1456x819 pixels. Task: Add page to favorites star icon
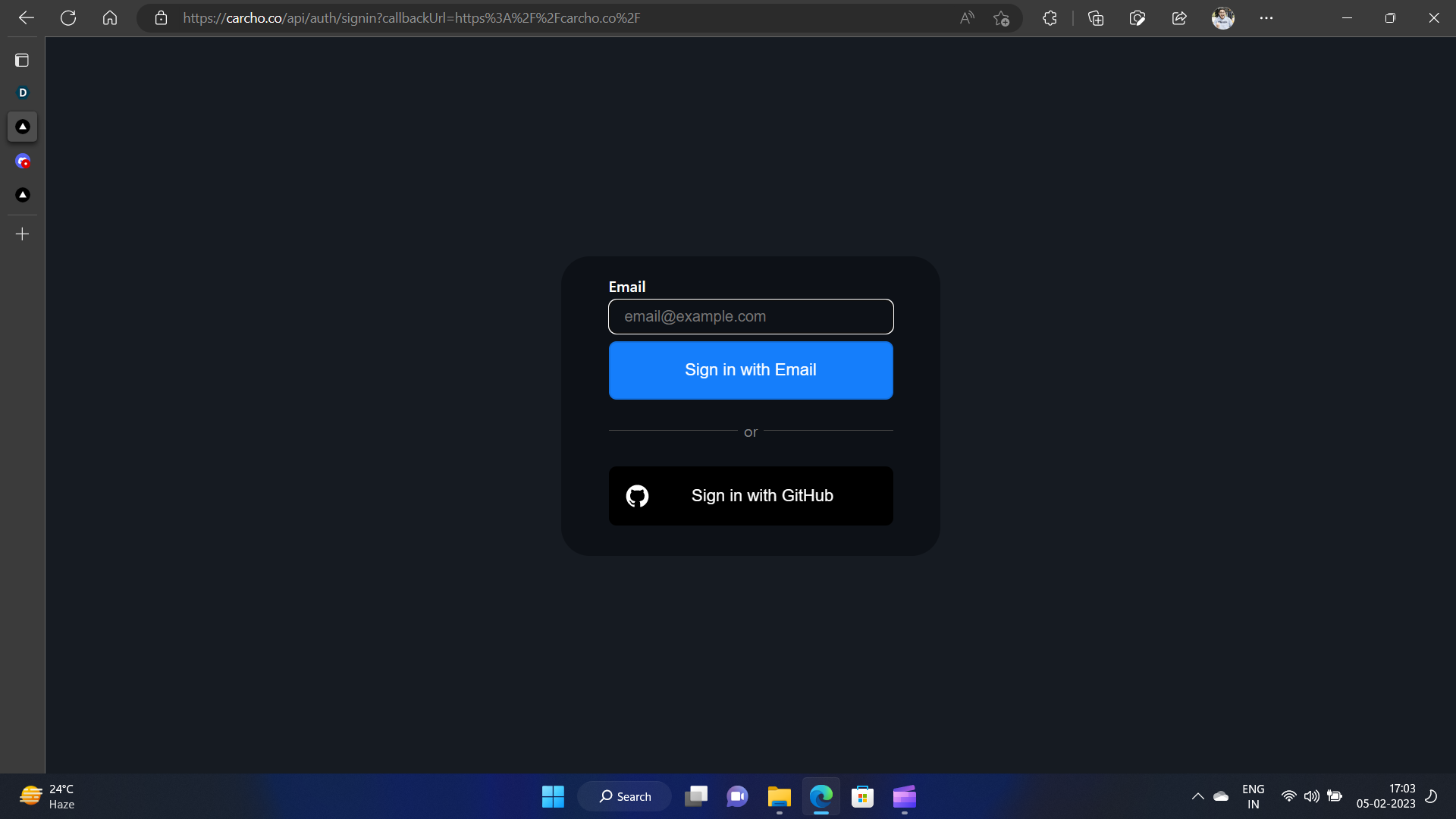[1001, 18]
